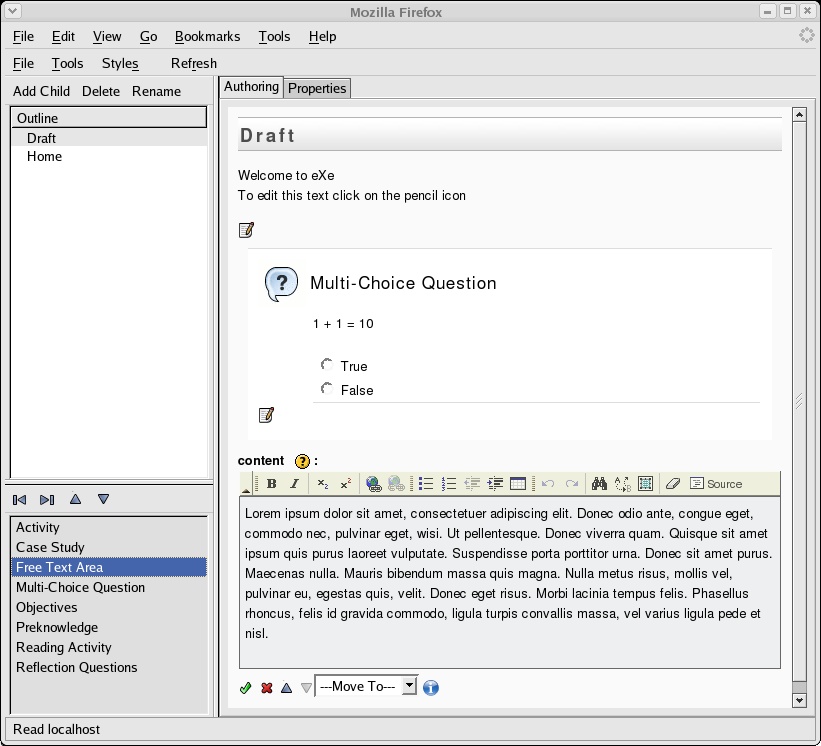Insert a bulleted list
Viewport: 821px width, 746px height.
click(426, 484)
